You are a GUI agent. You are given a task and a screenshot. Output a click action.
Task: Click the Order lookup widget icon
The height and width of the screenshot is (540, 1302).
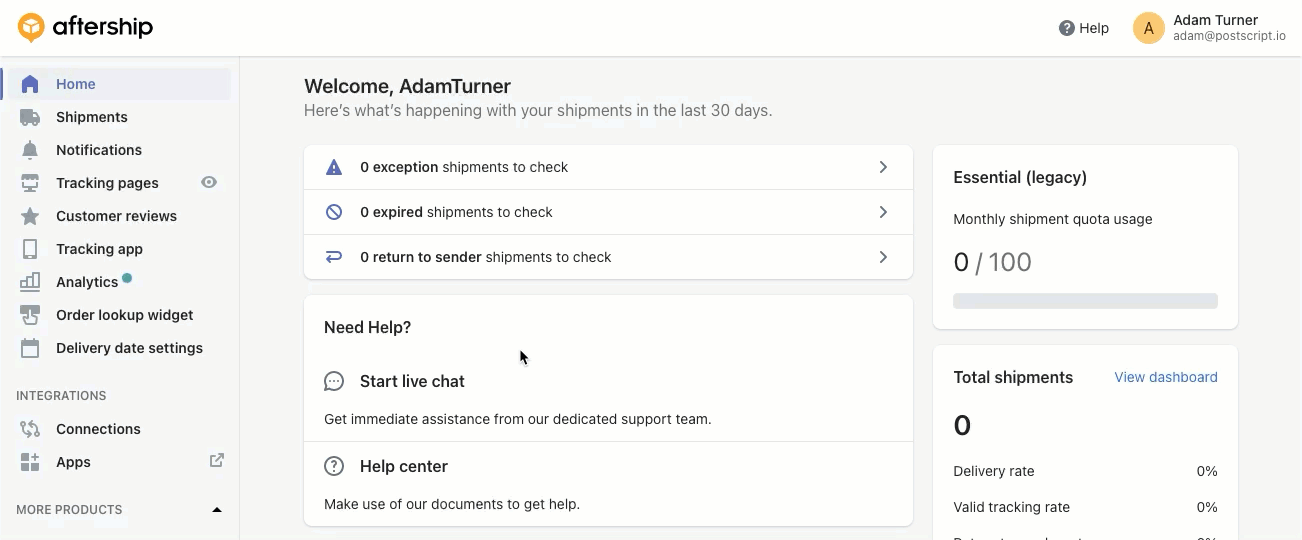(30, 315)
